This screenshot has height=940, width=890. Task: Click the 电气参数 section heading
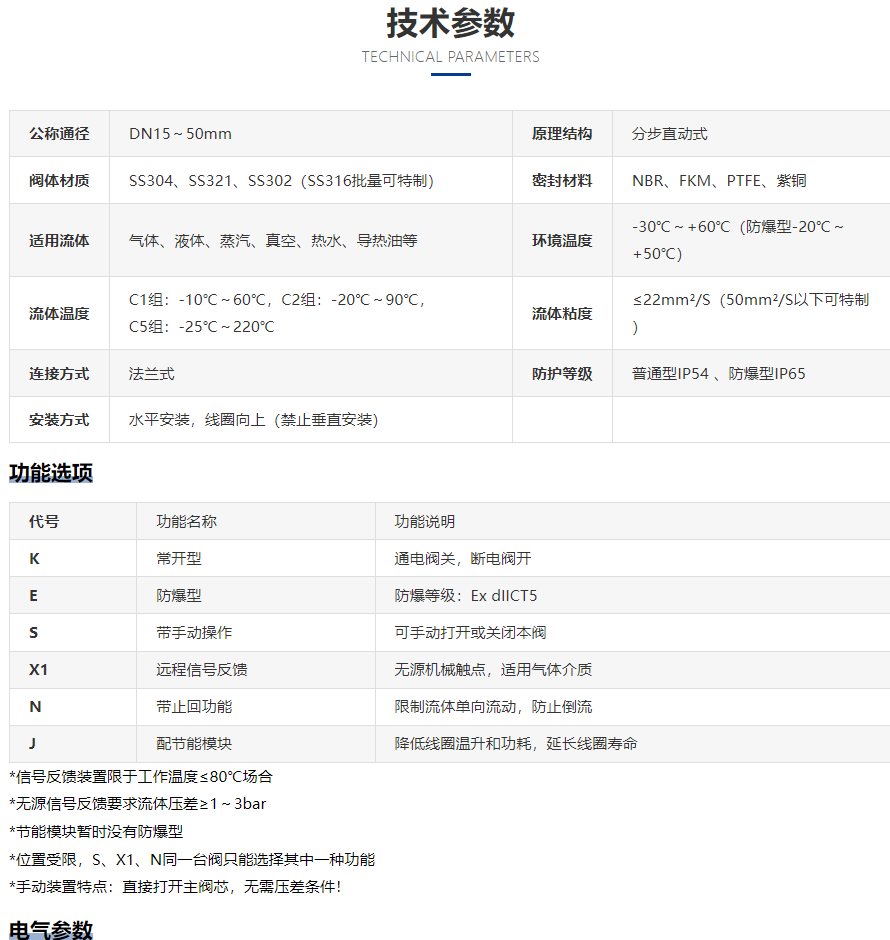tap(51, 929)
